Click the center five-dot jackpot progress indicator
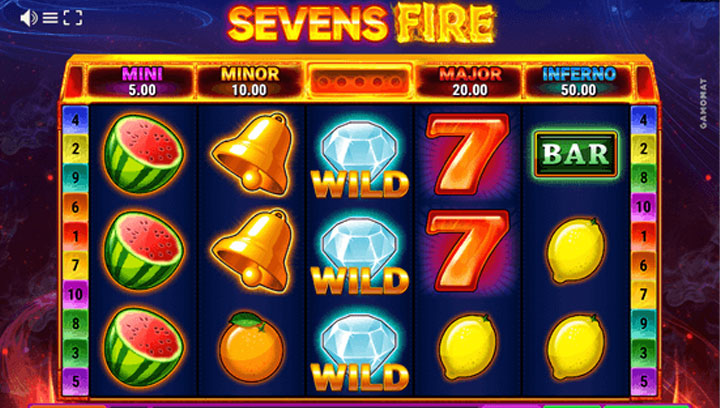 359,82
